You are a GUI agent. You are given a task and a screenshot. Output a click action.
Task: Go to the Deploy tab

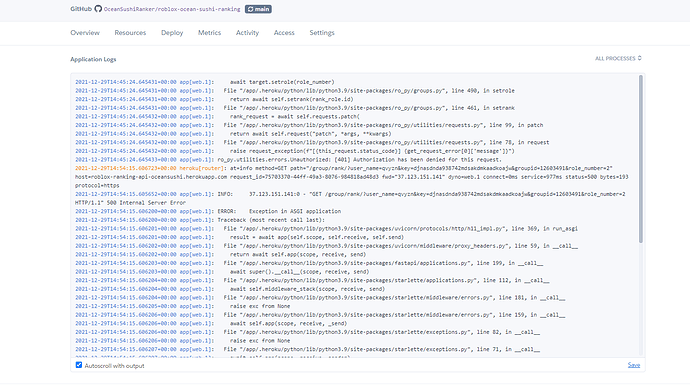pyautogui.click(x=172, y=33)
